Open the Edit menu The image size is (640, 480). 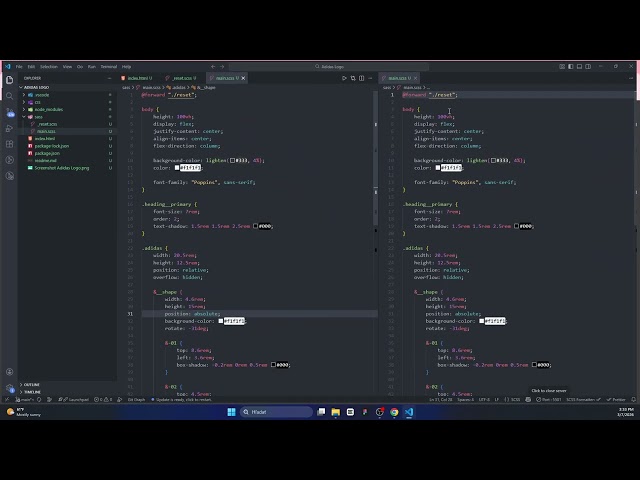click(31, 67)
